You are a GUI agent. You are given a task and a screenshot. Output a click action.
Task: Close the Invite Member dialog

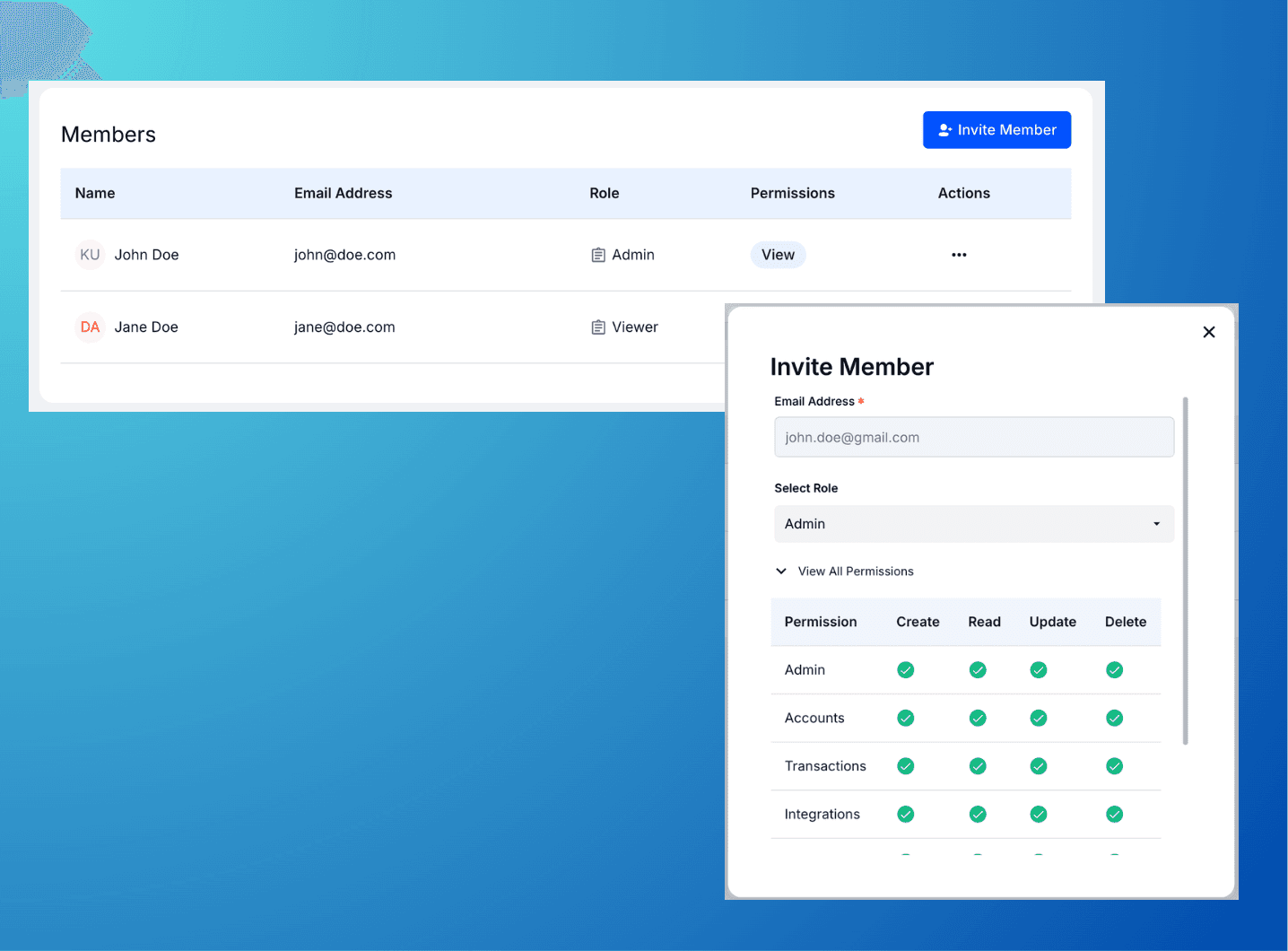(1208, 332)
